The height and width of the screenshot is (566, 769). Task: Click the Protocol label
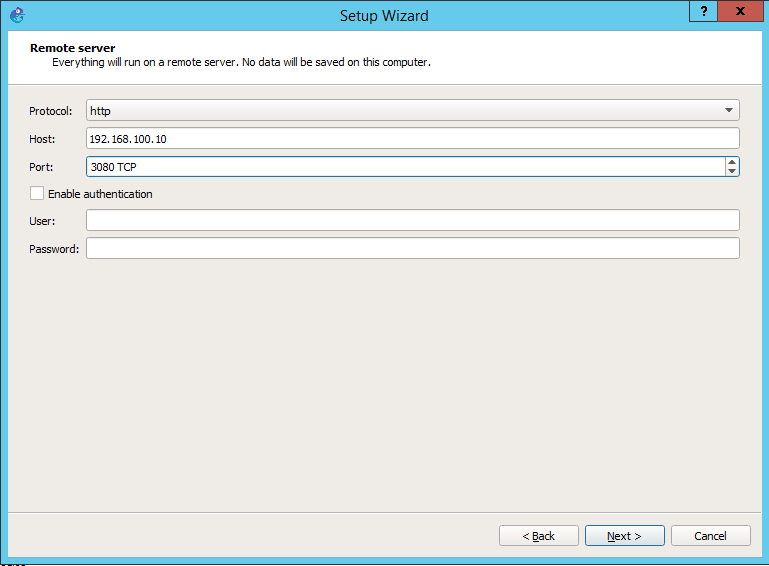(51, 111)
